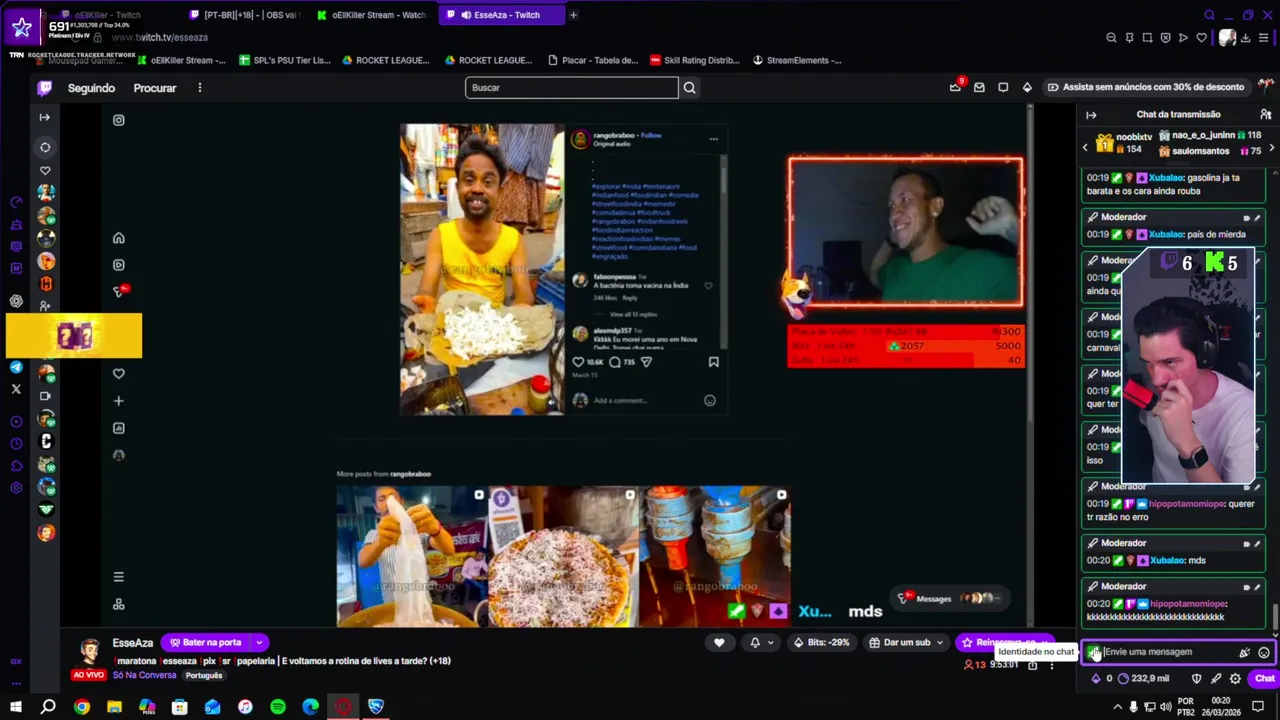Image resolution: width=1280 pixels, height=720 pixels.
Task: Open moderator shield icon below chat
Action: click(1197, 678)
